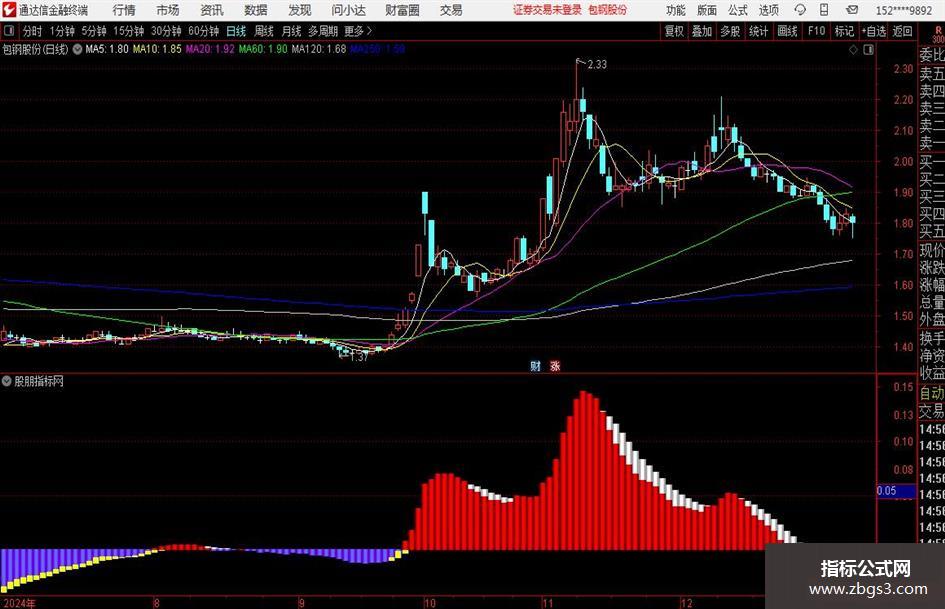Open the 市场 menu
The height and width of the screenshot is (609, 945).
click(x=168, y=10)
